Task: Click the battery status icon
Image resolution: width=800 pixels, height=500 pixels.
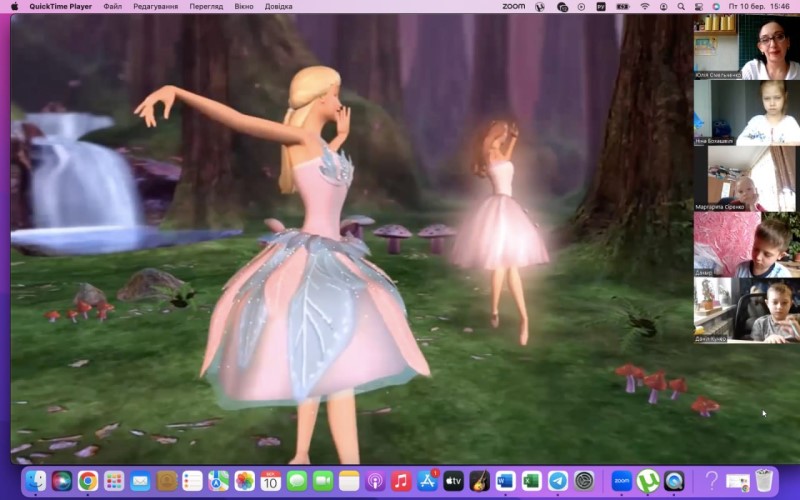Action: (x=623, y=7)
